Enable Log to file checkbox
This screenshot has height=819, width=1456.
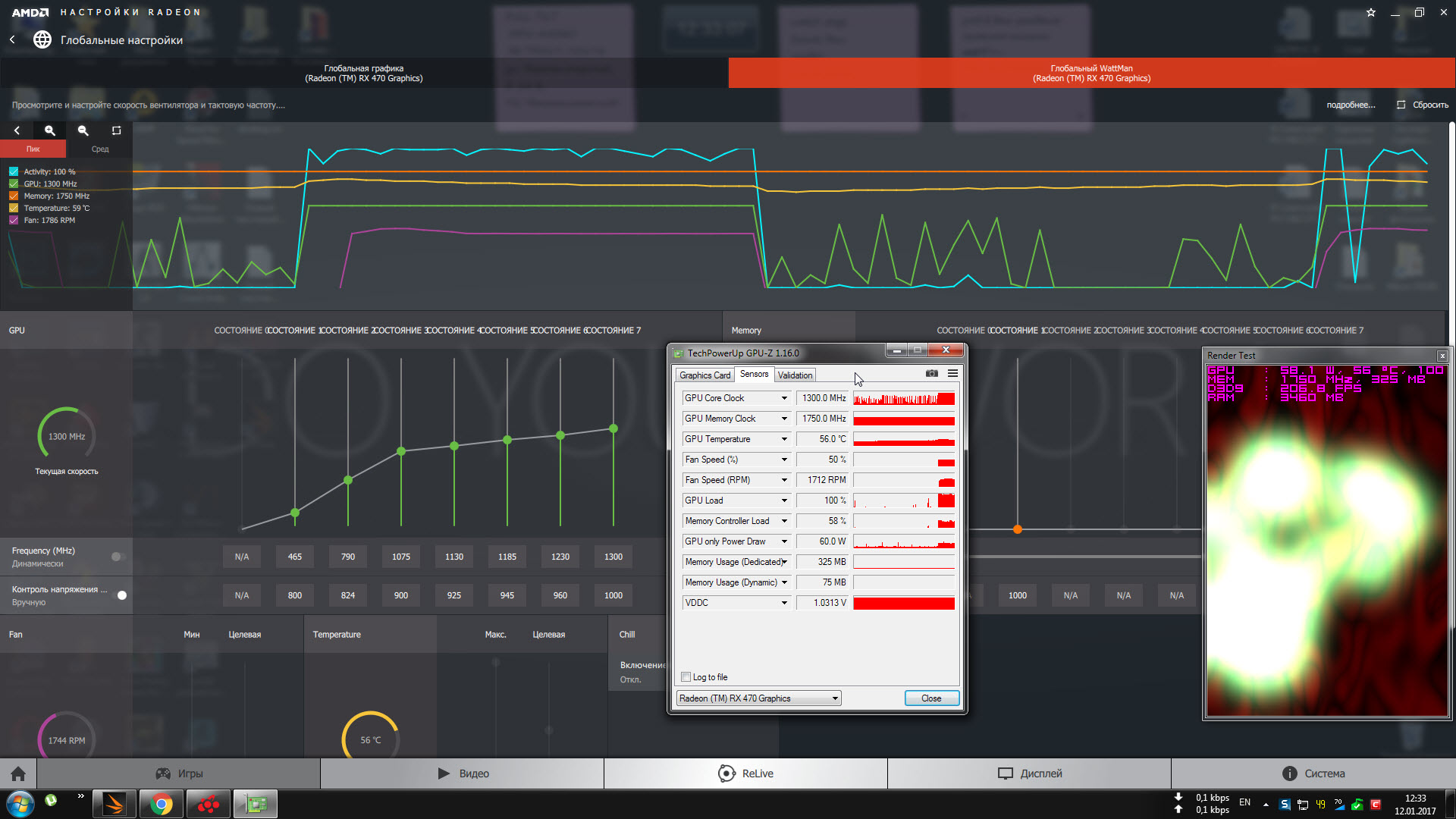pos(686,677)
